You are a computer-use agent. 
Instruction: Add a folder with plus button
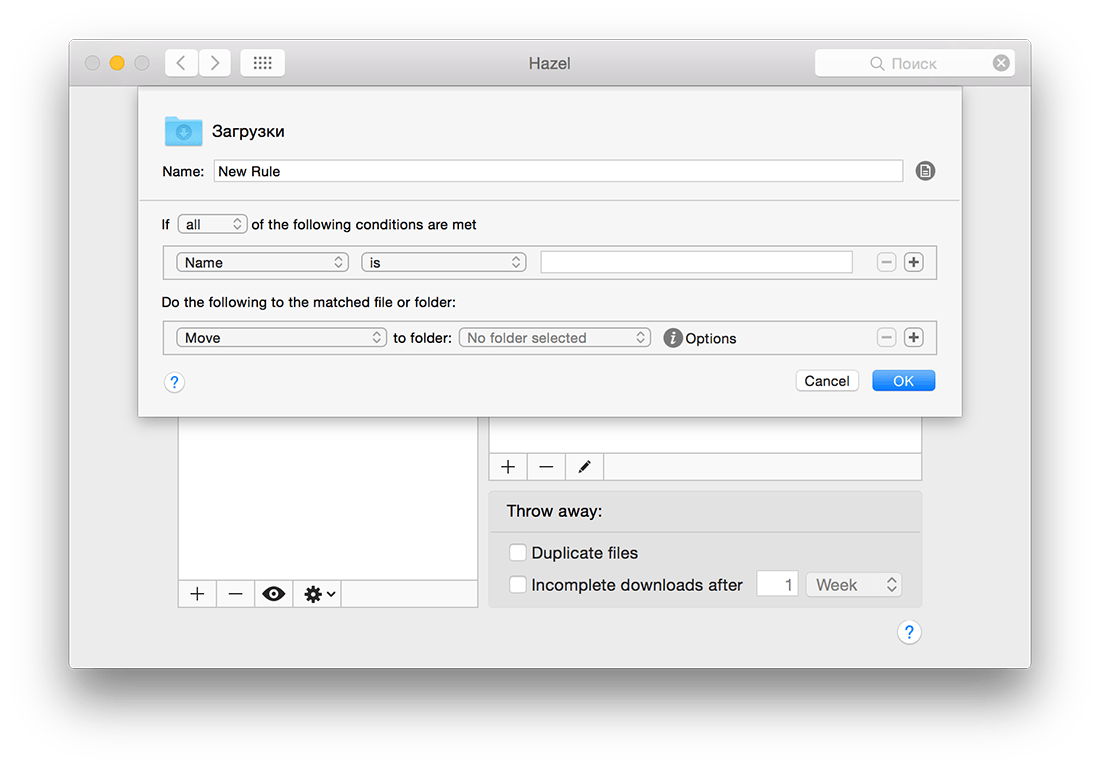(197, 594)
